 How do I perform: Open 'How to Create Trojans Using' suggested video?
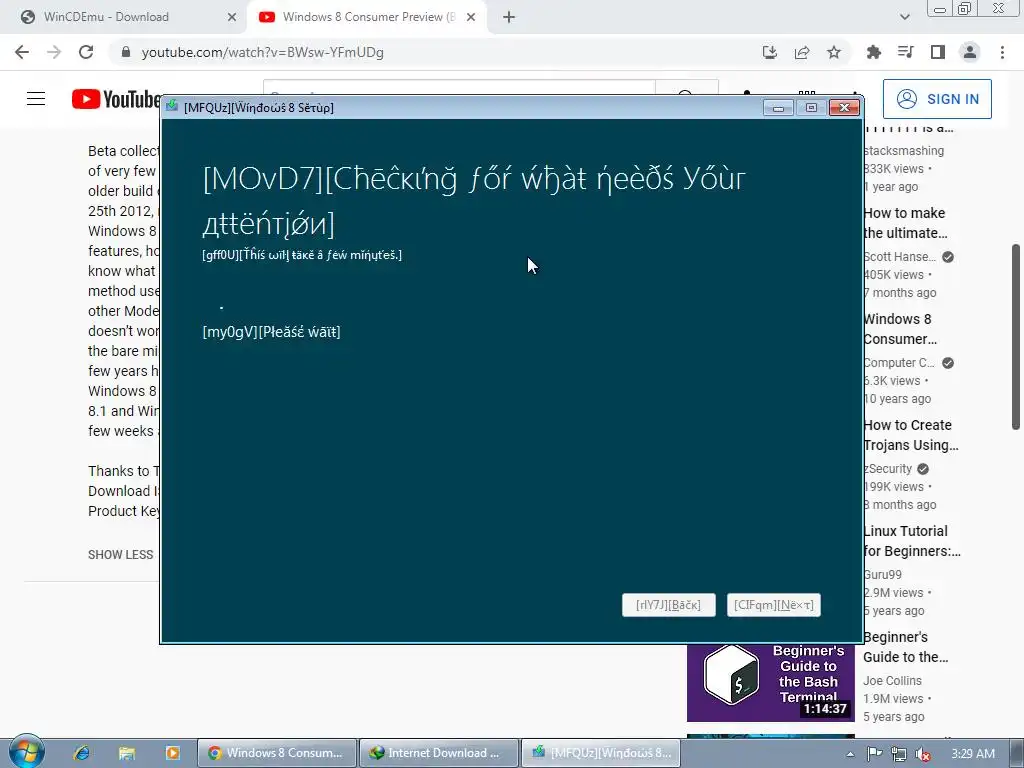point(911,435)
